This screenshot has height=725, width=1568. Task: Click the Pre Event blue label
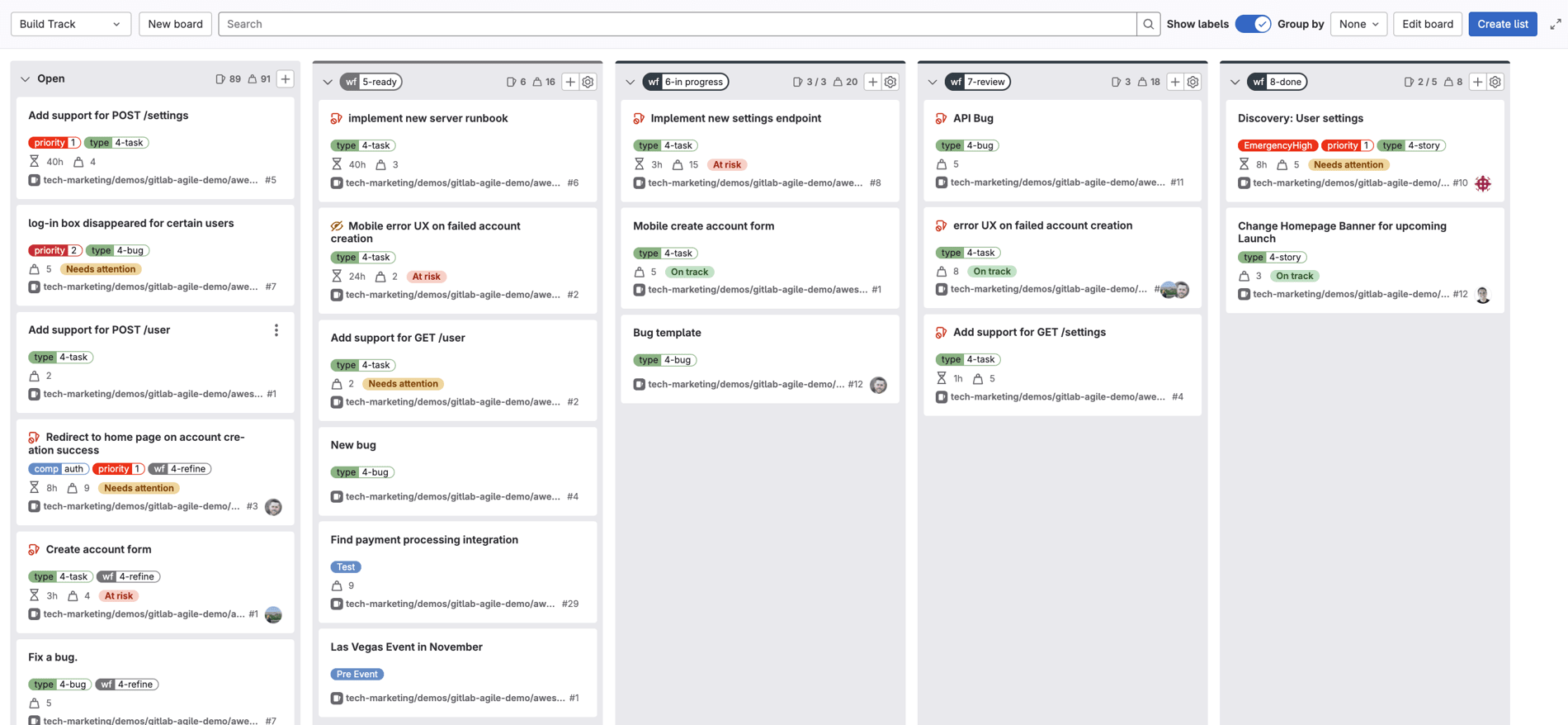[357, 675]
